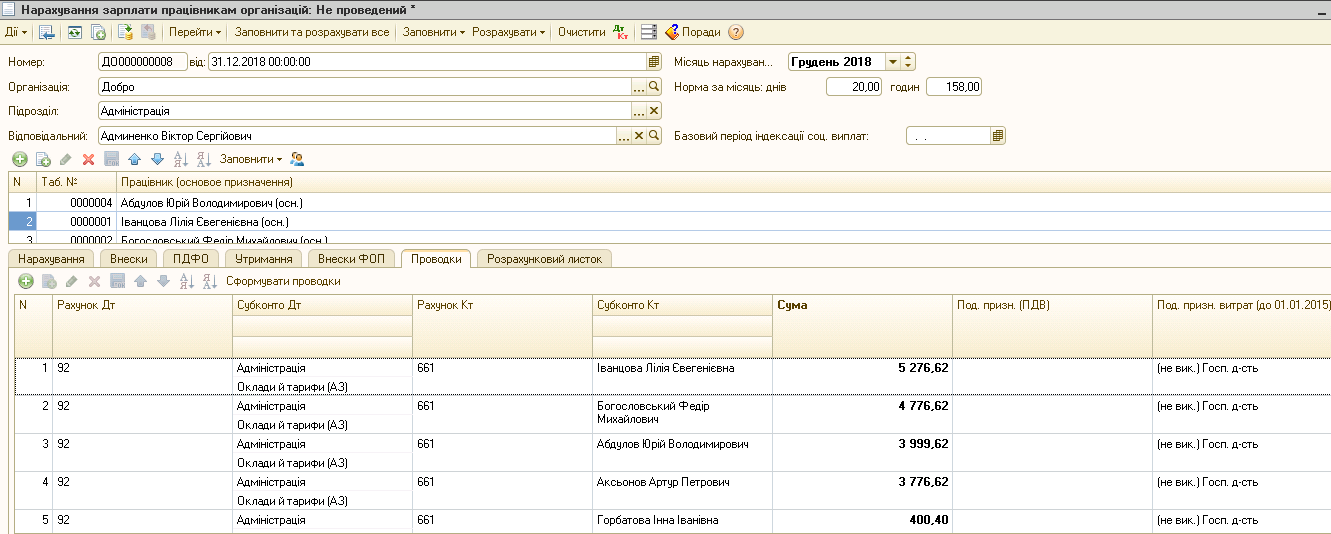Sort employee list ascending
The width and height of the screenshot is (1331, 534).
coord(180,159)
